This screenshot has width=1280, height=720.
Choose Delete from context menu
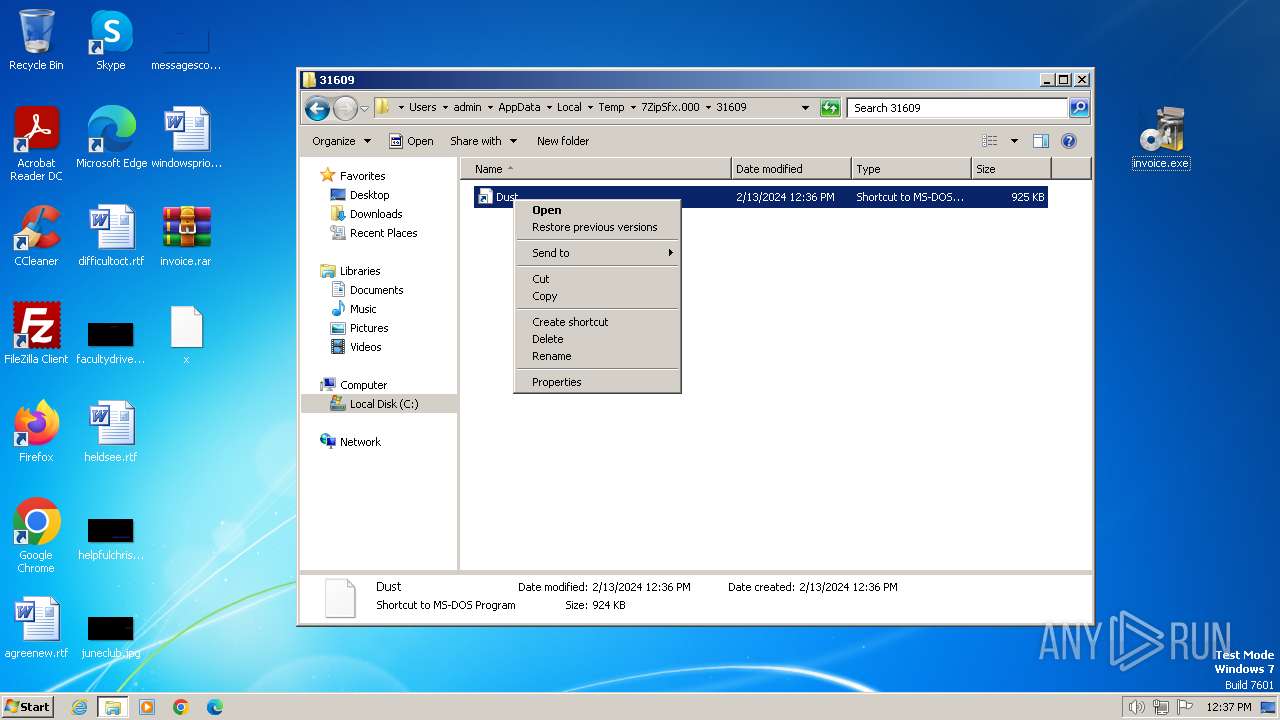[x=597, y=339]
